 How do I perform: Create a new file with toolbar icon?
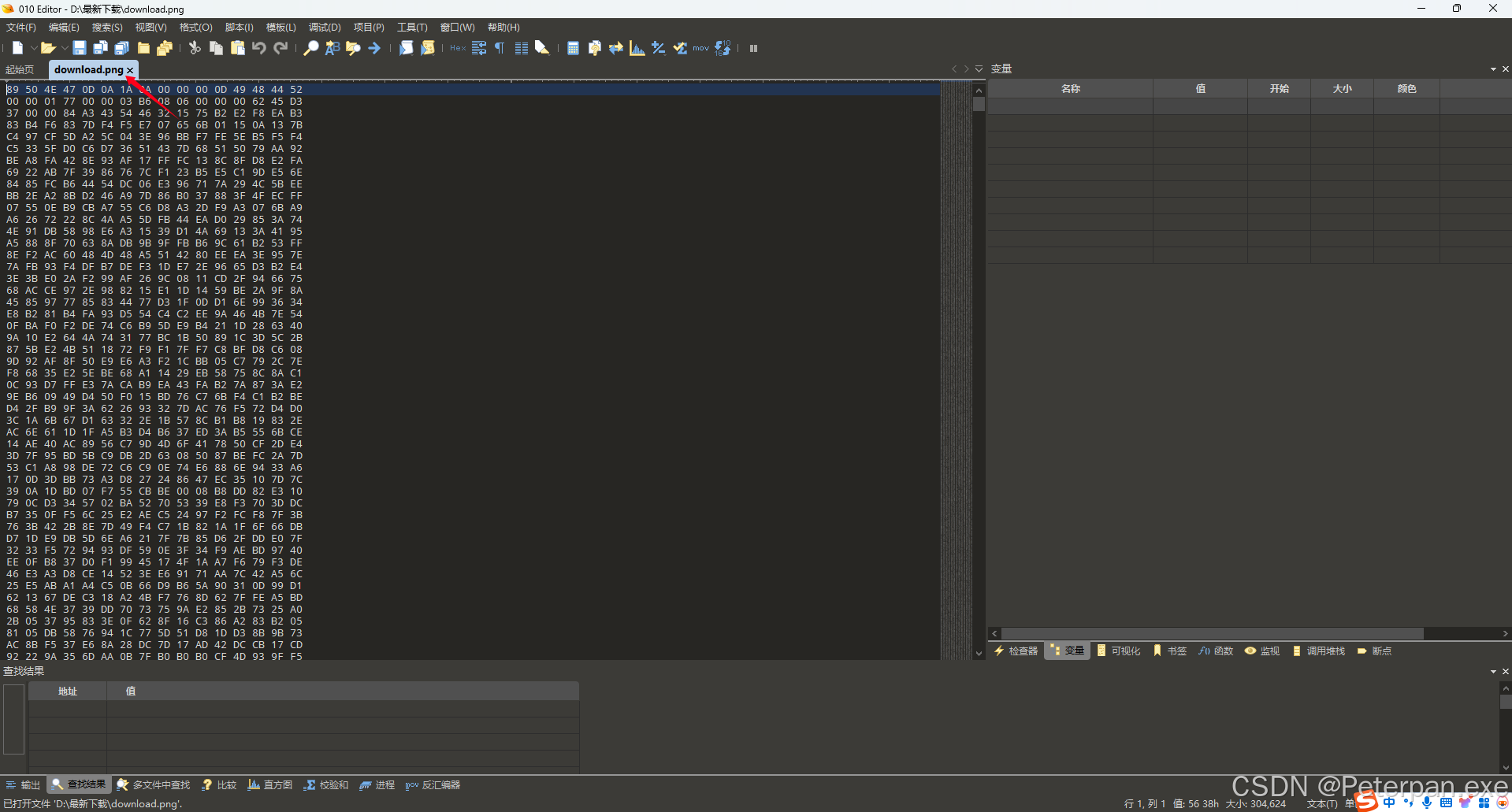pyautogui.click(x=17, y=48)
